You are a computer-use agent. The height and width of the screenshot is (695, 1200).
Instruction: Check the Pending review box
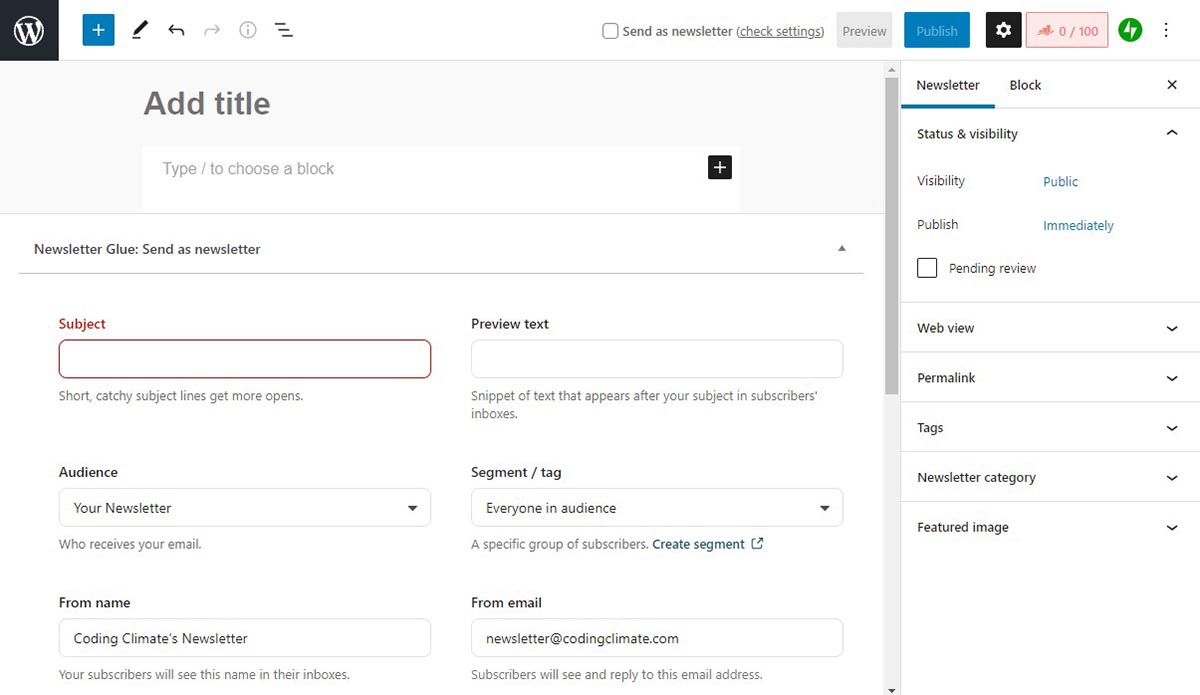pyautogui.click(x=927, y=268)
